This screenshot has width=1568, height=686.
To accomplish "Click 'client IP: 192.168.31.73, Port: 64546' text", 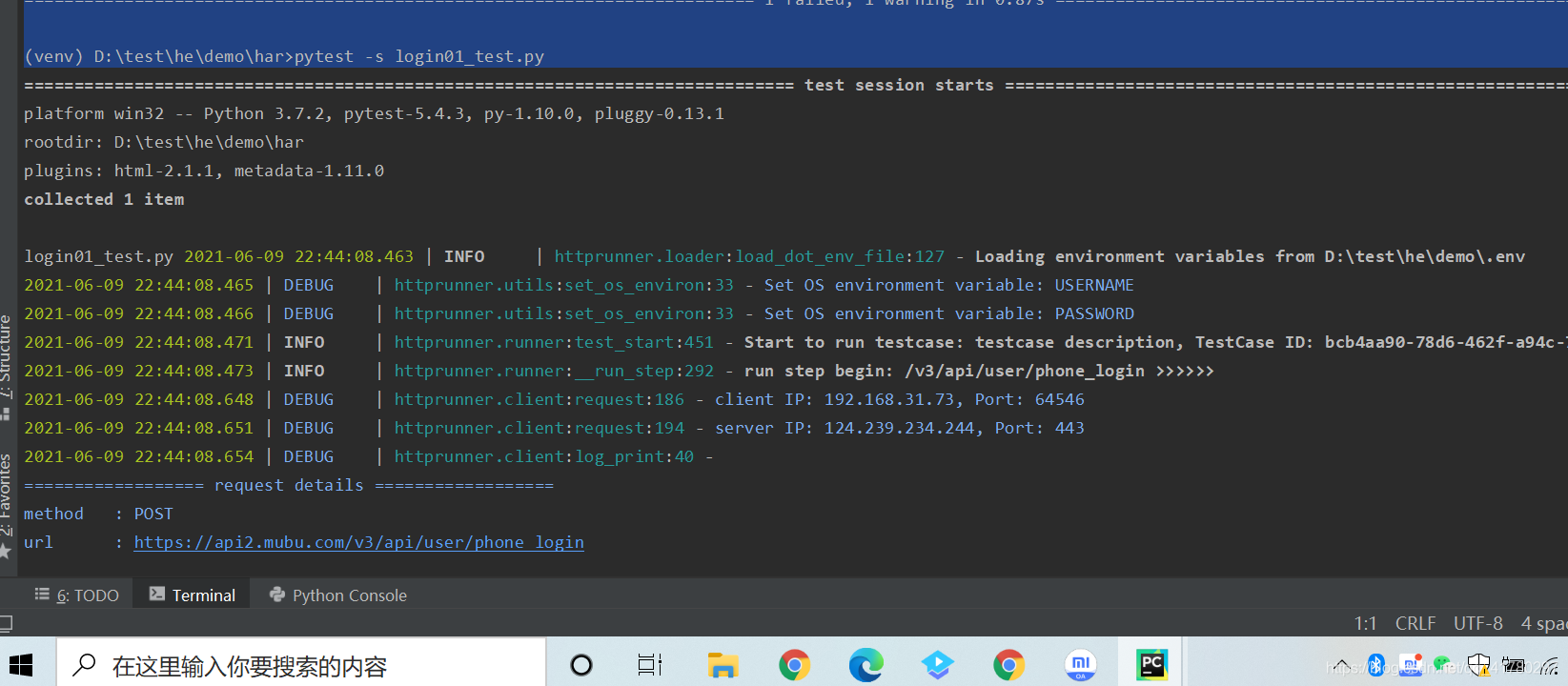I will coord(900,399).
